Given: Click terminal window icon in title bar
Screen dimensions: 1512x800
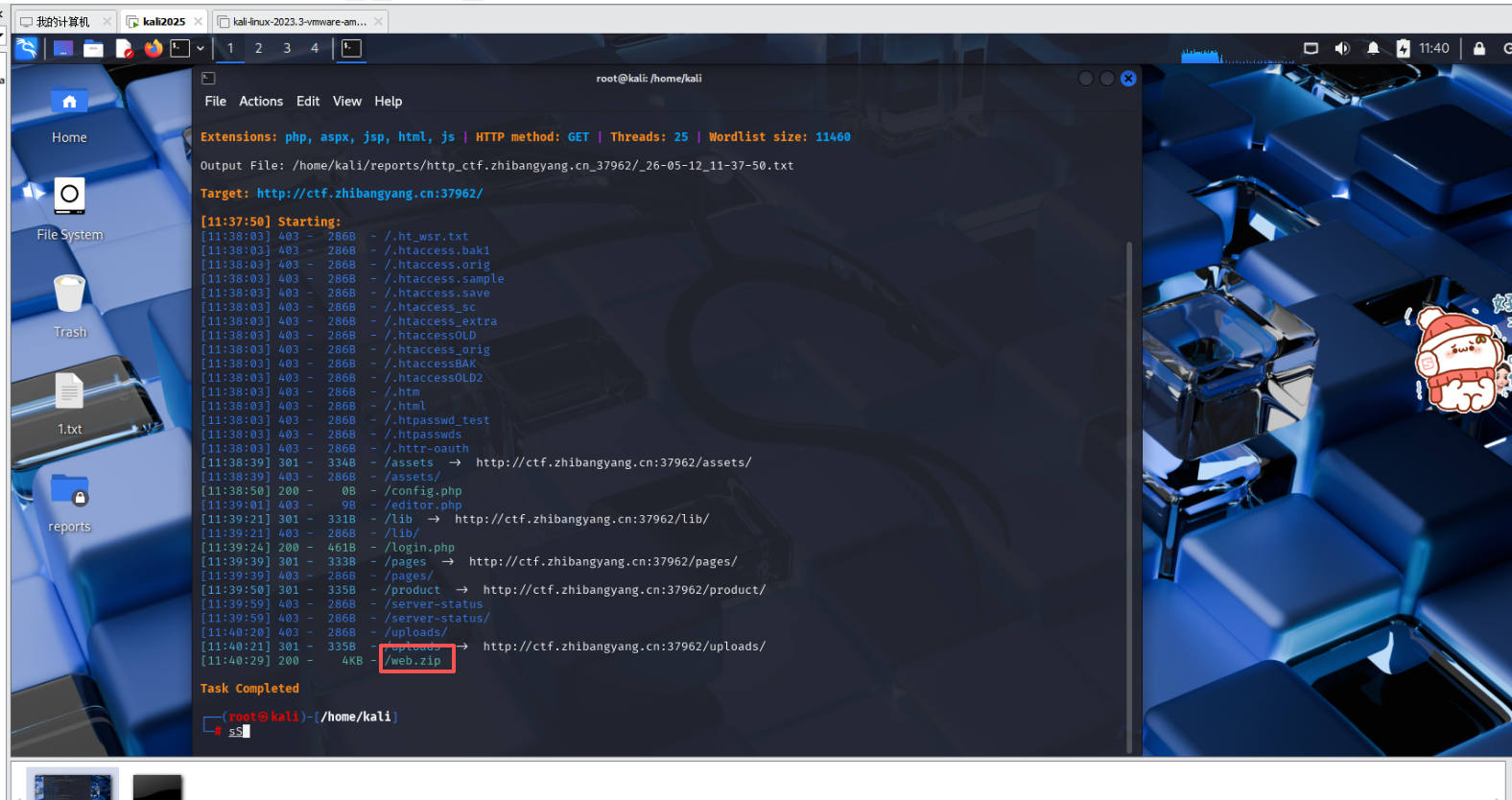Looking at the screenshot, I should click(209, 79).
